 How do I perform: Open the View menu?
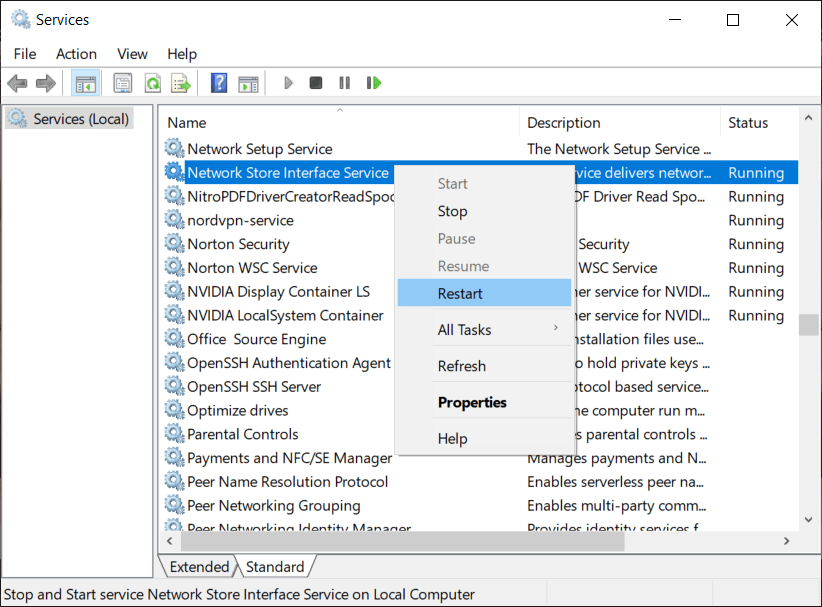click(x=132, y=54)
